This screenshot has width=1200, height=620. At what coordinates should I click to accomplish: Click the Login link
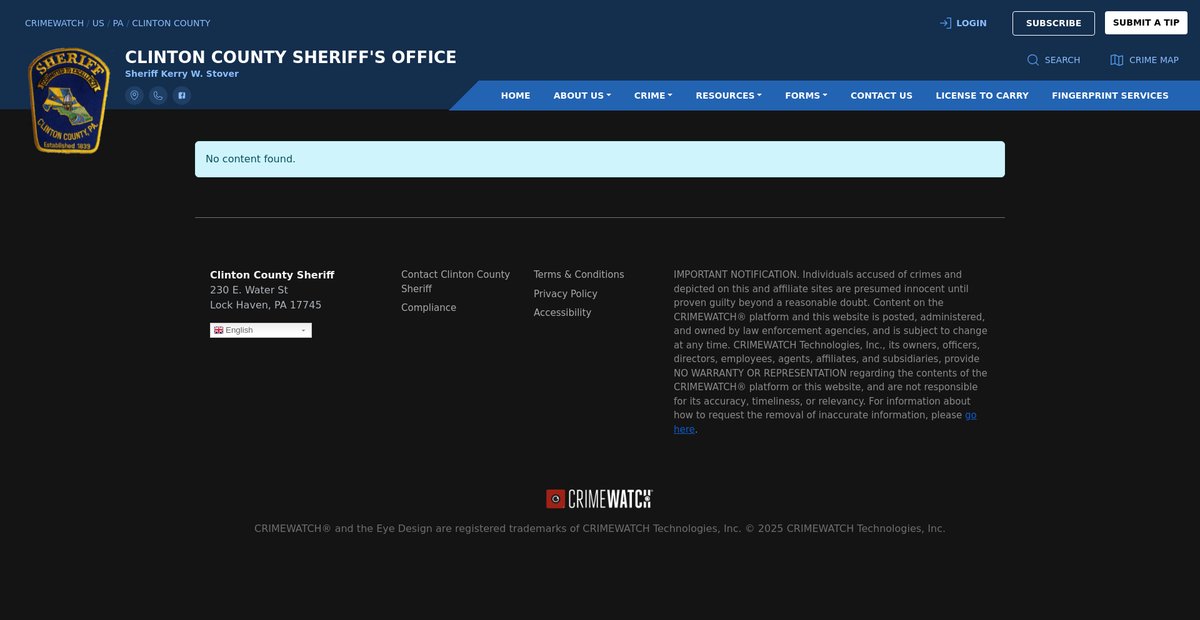click(x=963, y=23)
